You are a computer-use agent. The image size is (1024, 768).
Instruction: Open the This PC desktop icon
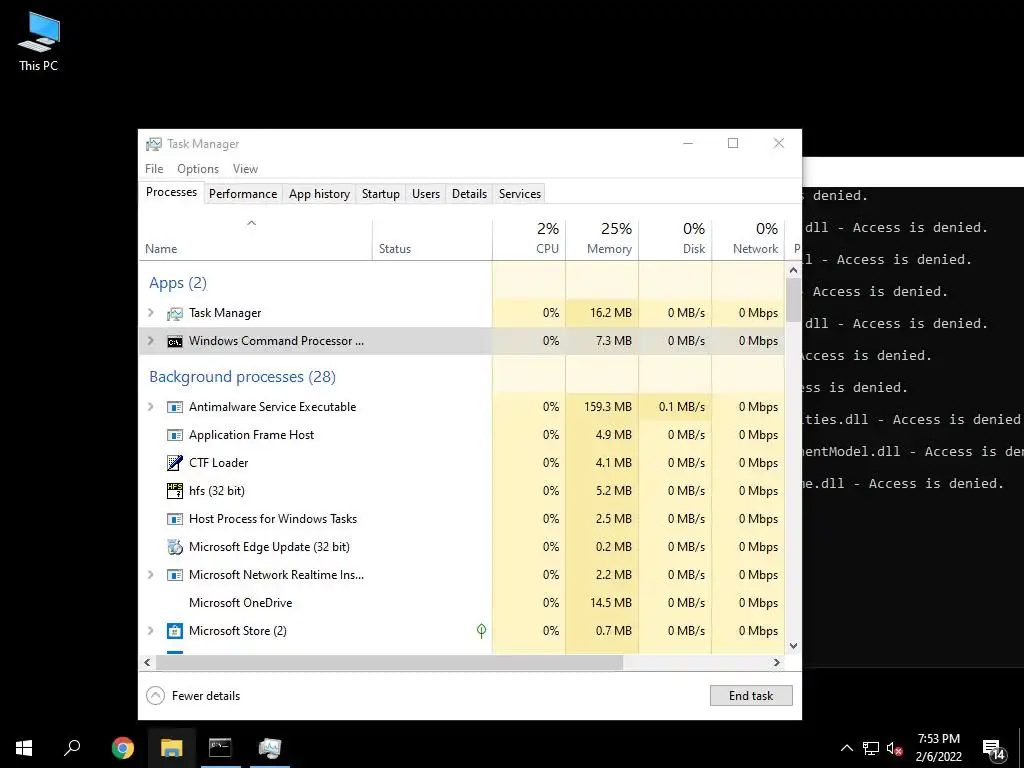(x=39, y=41)
